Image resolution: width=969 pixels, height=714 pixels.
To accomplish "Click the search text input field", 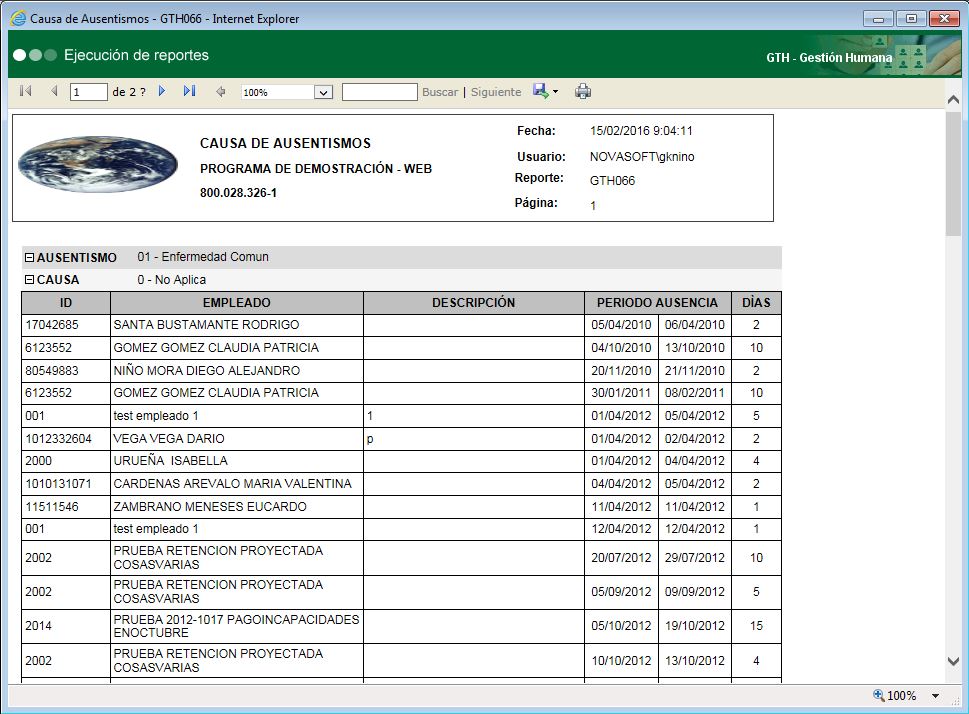I will 379,92.
